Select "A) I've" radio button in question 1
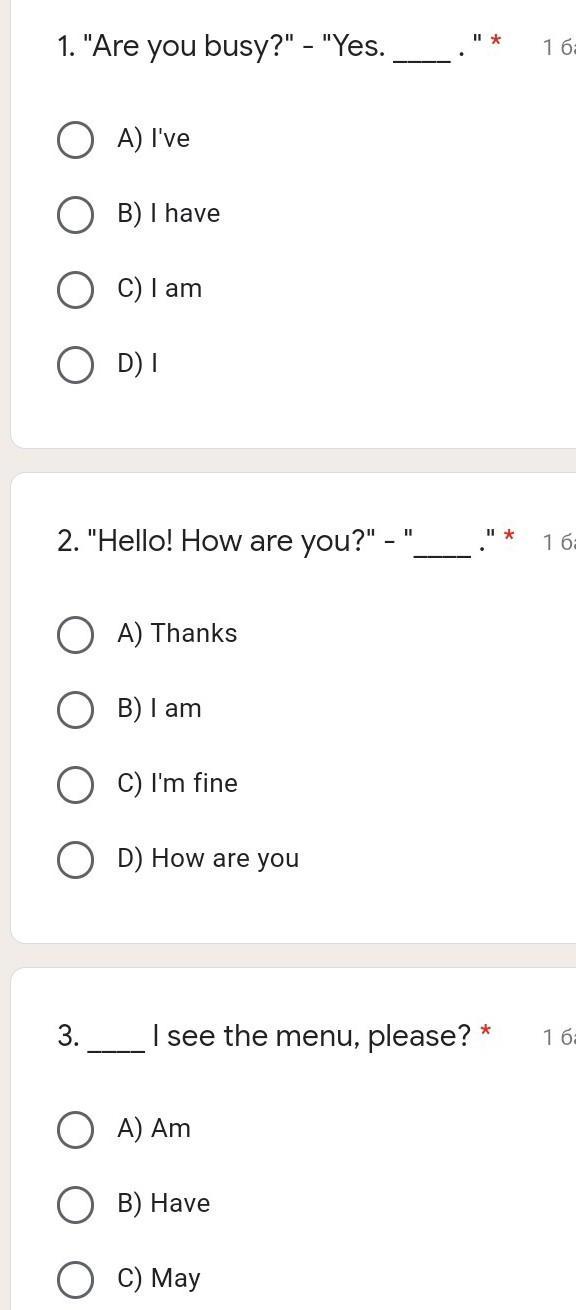This screenshot has width=576, height=1310. tap(75, 139)
